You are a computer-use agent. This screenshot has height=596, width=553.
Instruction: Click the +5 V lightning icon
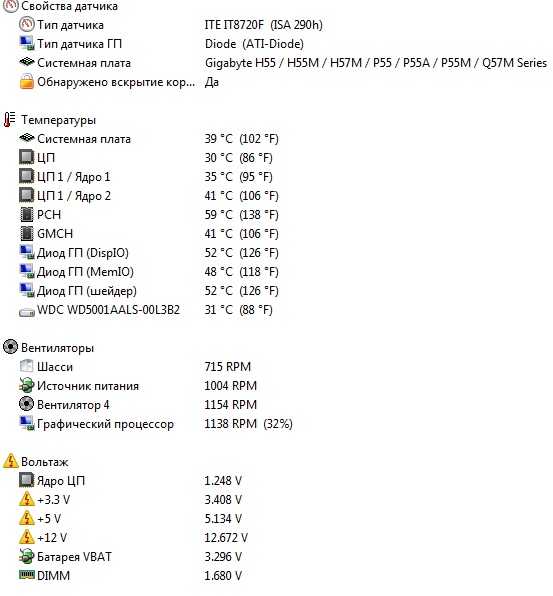point(27,518)
